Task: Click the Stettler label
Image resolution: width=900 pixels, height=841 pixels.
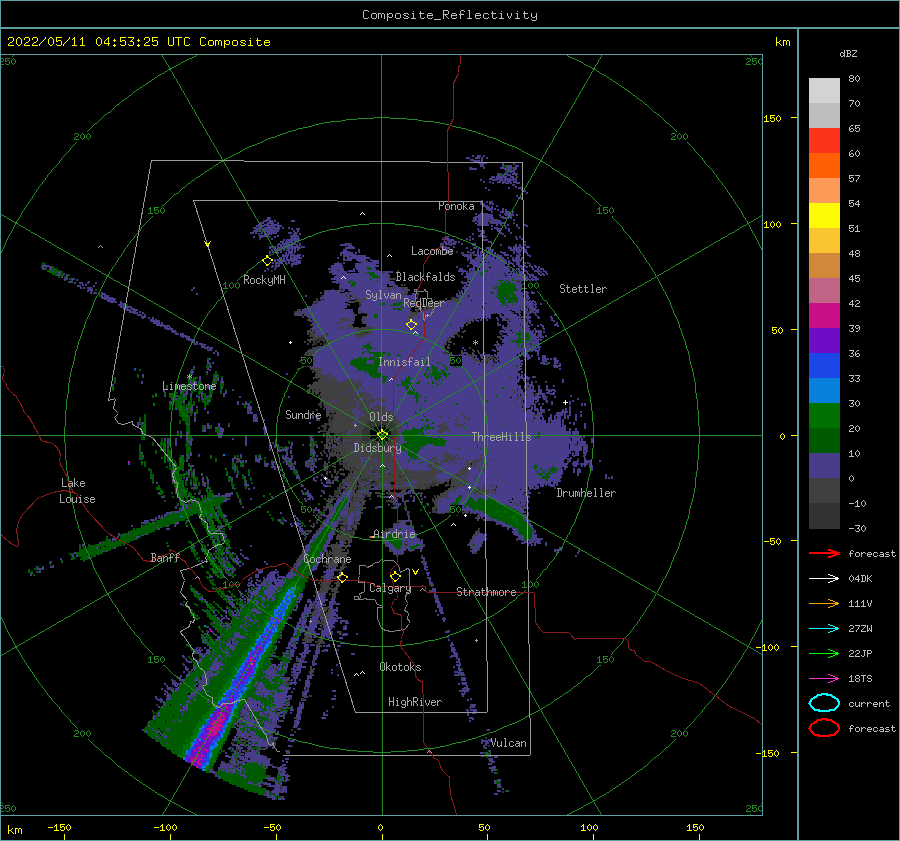Action: tap(583, 289)
